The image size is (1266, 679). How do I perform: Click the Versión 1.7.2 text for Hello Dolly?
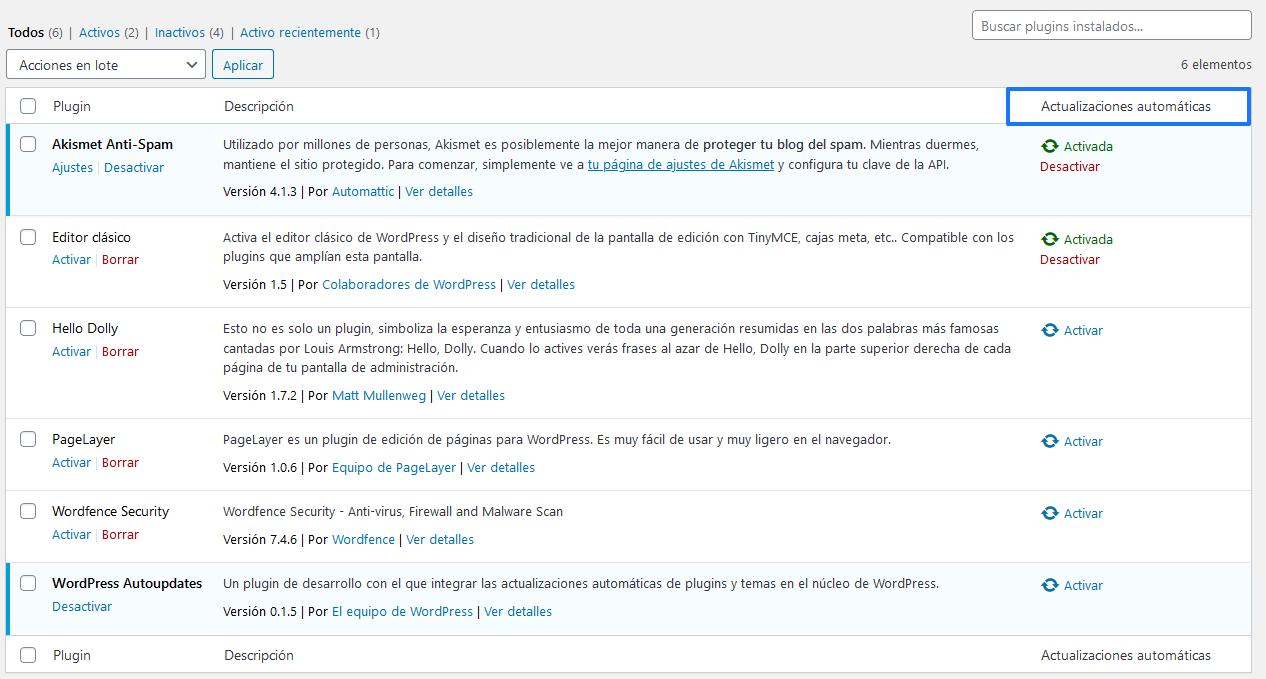tap(260, 395)
